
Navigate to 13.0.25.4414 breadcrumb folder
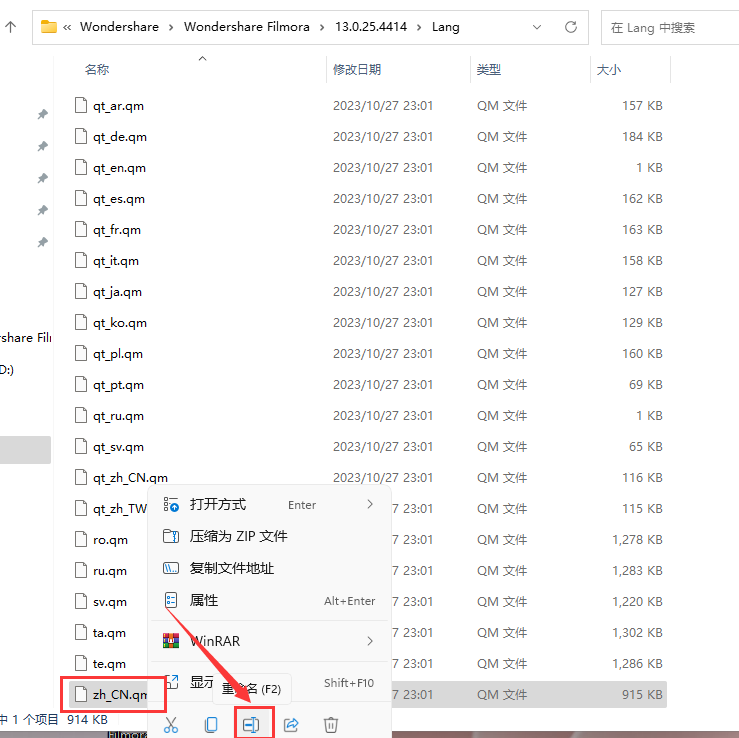(371, 27)
